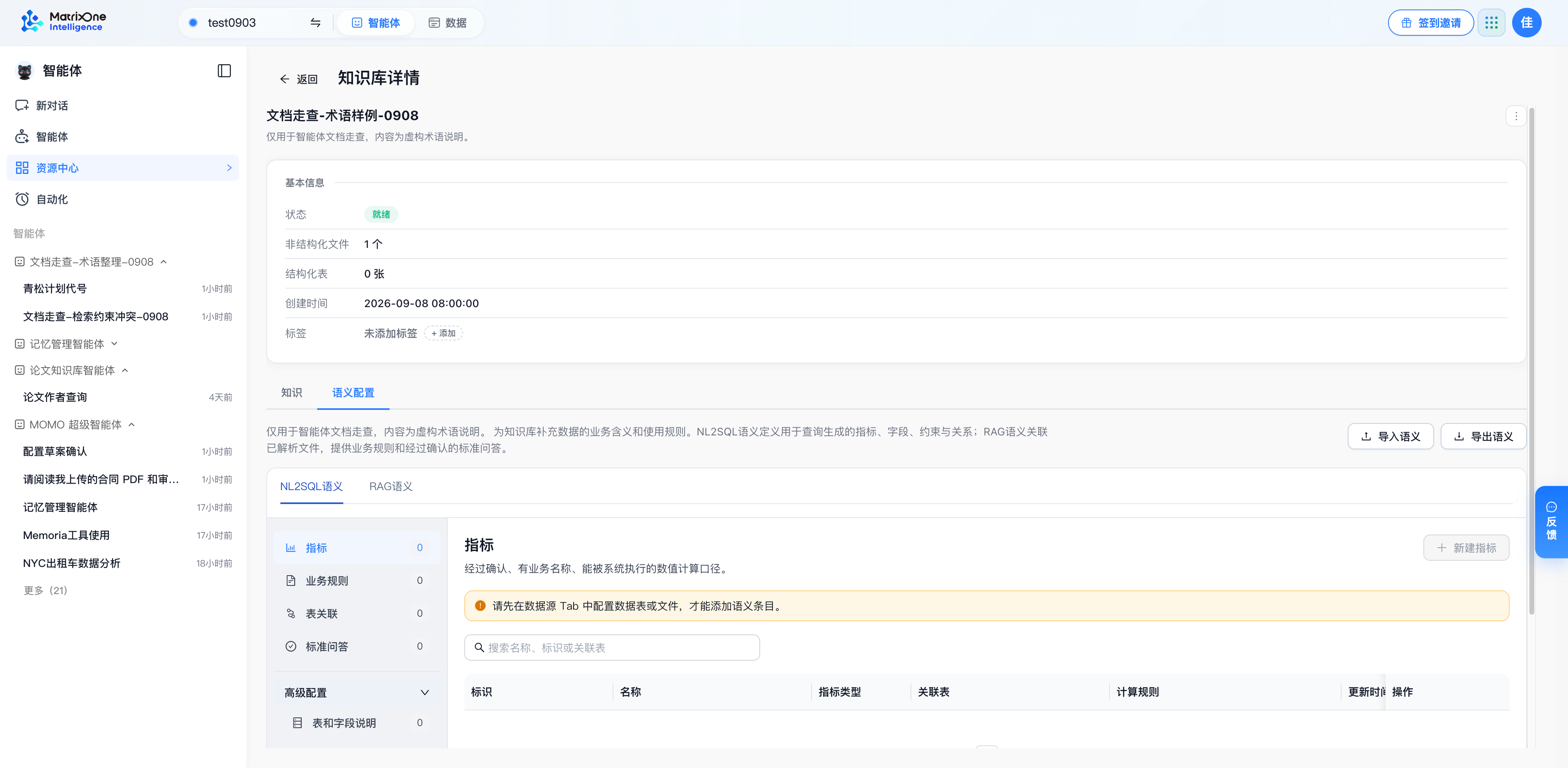Image resolution: width=1568 pixels, height=768 pixels.
Task: Open the 反馈 feedback widget
Action: 1551,521
